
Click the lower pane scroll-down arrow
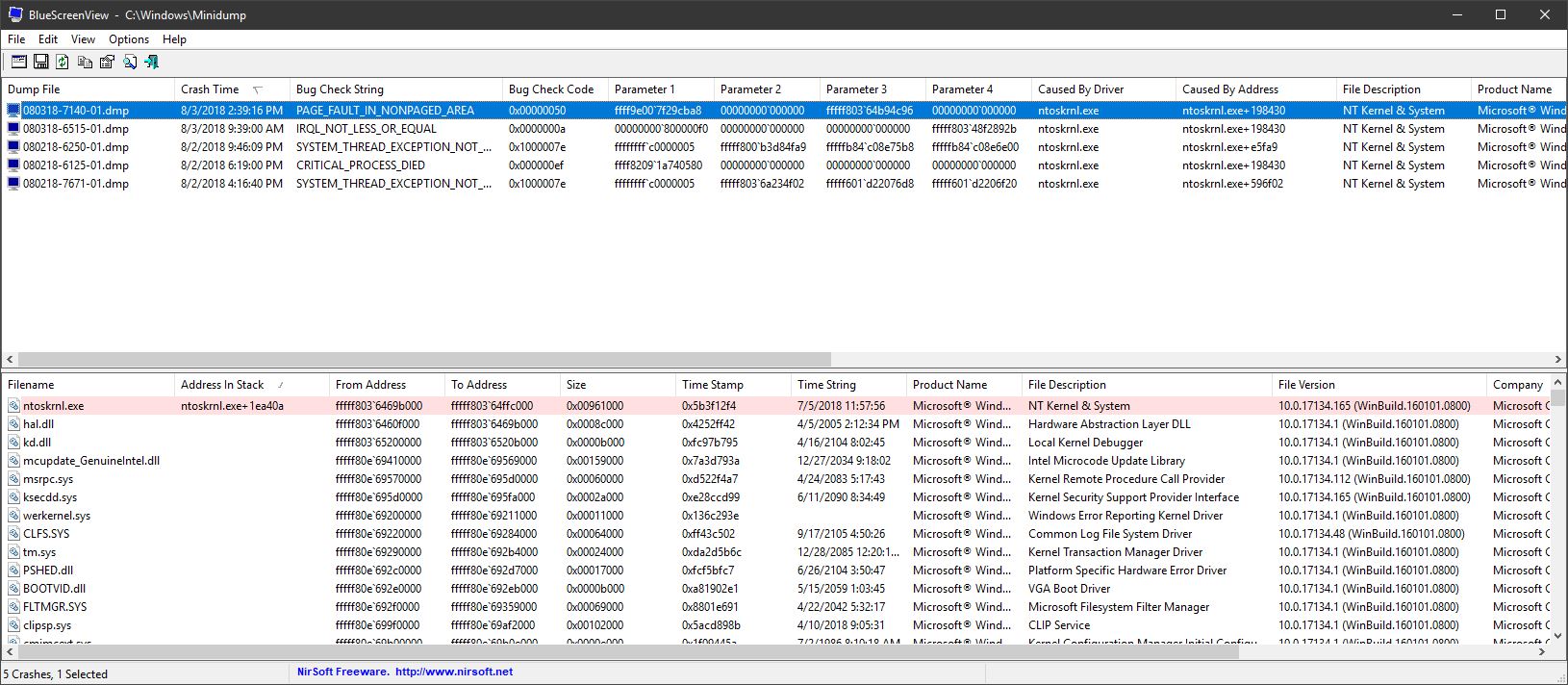click(x=1557, y=634)
